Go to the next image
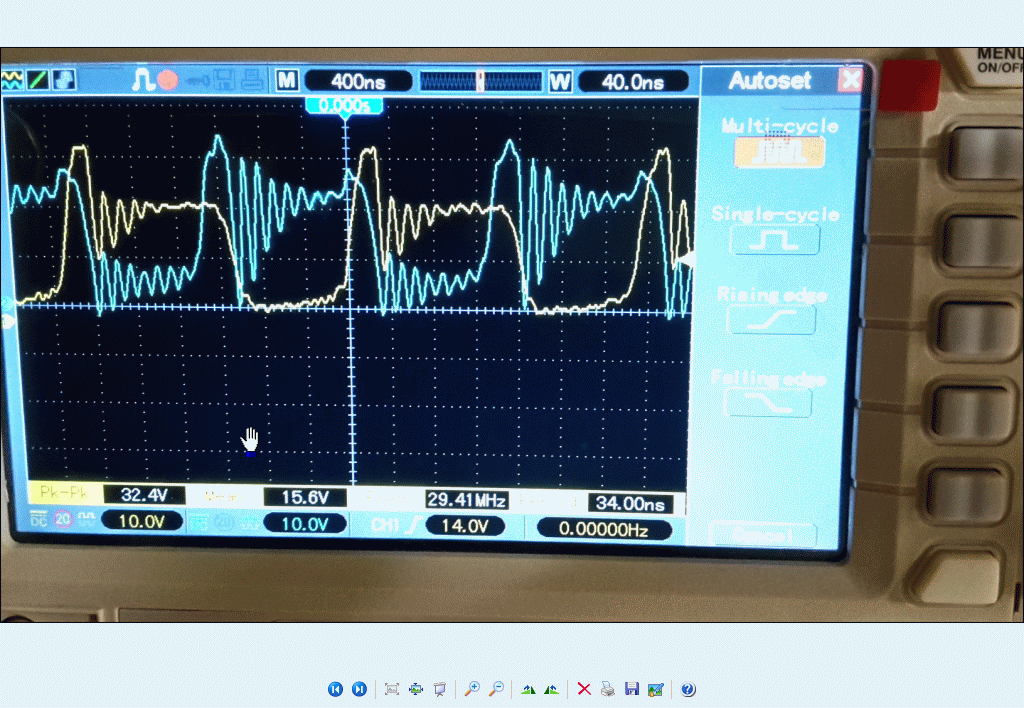Screen dimensions: 1024x708 (359, 689)
